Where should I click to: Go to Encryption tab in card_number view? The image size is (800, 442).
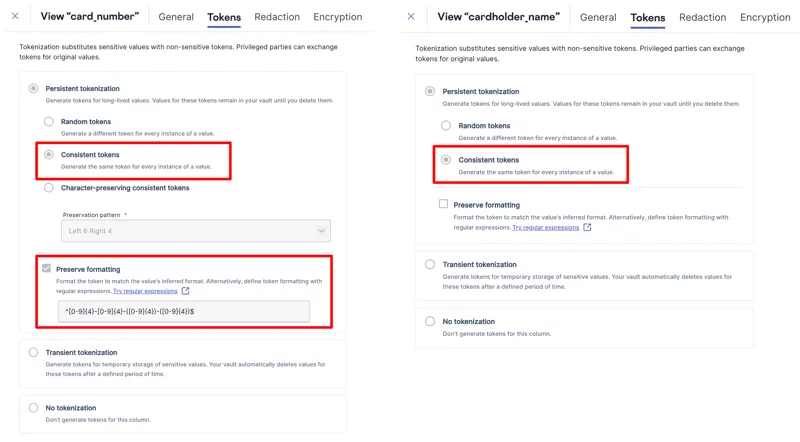click(338, 17)
